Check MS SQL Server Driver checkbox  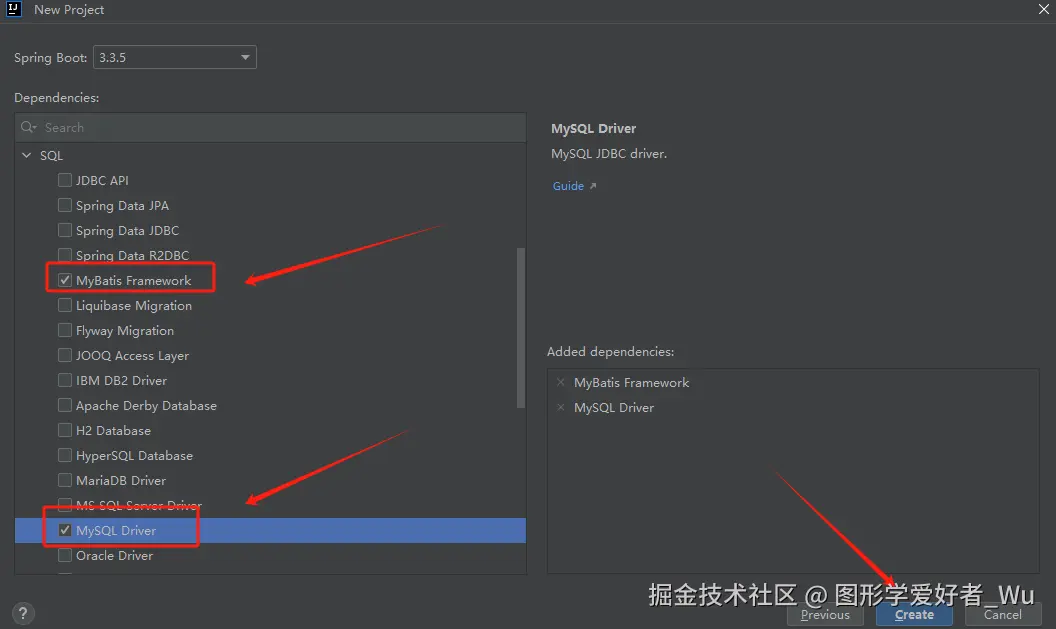point(65,505)
